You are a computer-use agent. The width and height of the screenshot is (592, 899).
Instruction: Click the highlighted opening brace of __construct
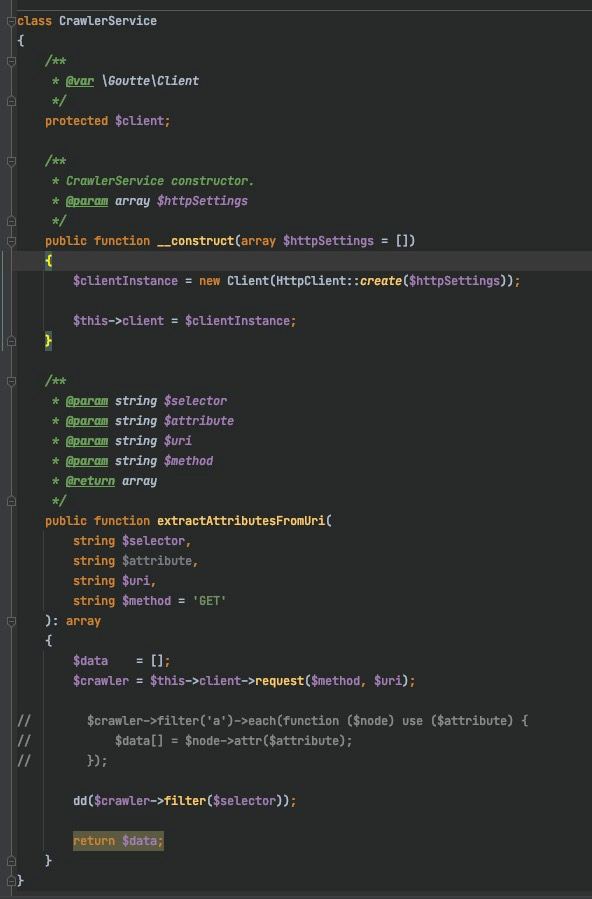49,261
